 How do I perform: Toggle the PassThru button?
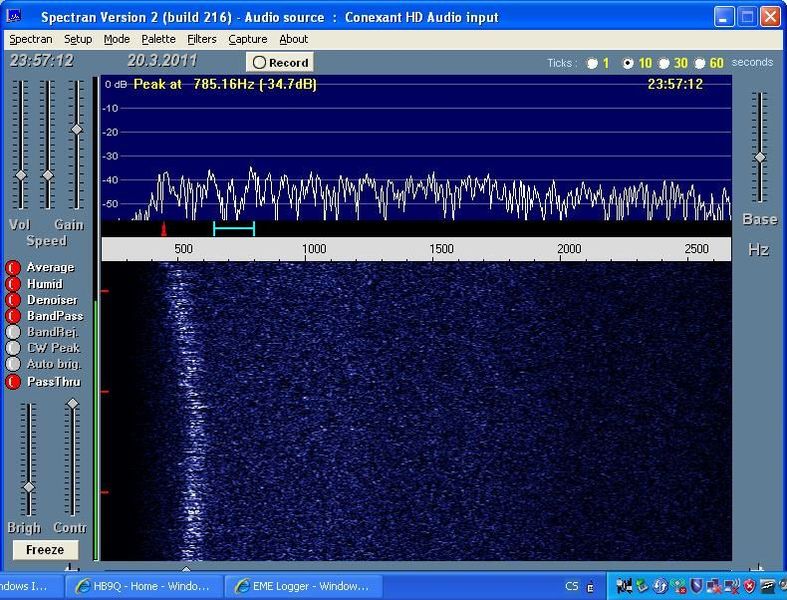coord(13,382)
